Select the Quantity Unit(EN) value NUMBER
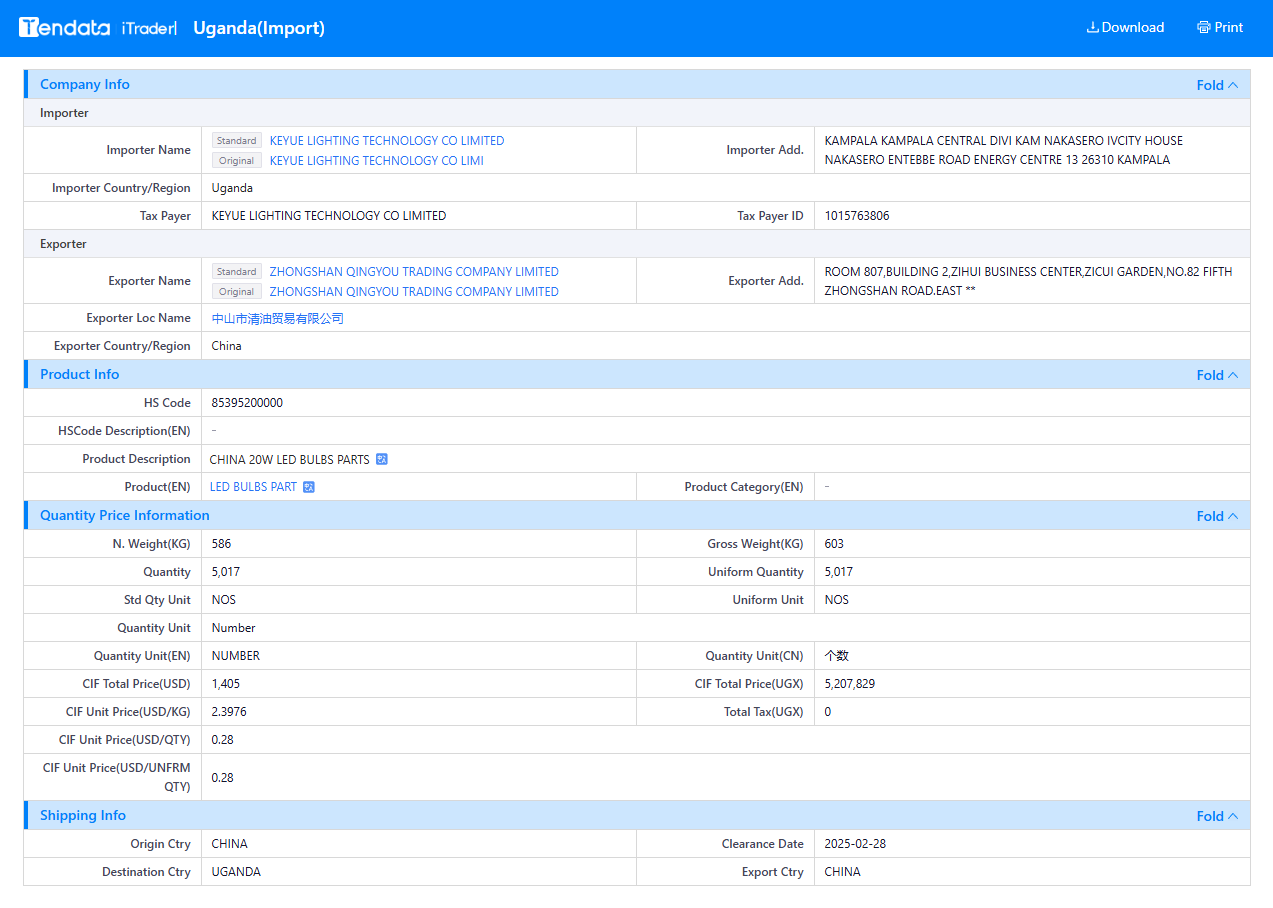Image resolution: width=1273 pixels, height=908 pixels. click(x=236, y=656)
